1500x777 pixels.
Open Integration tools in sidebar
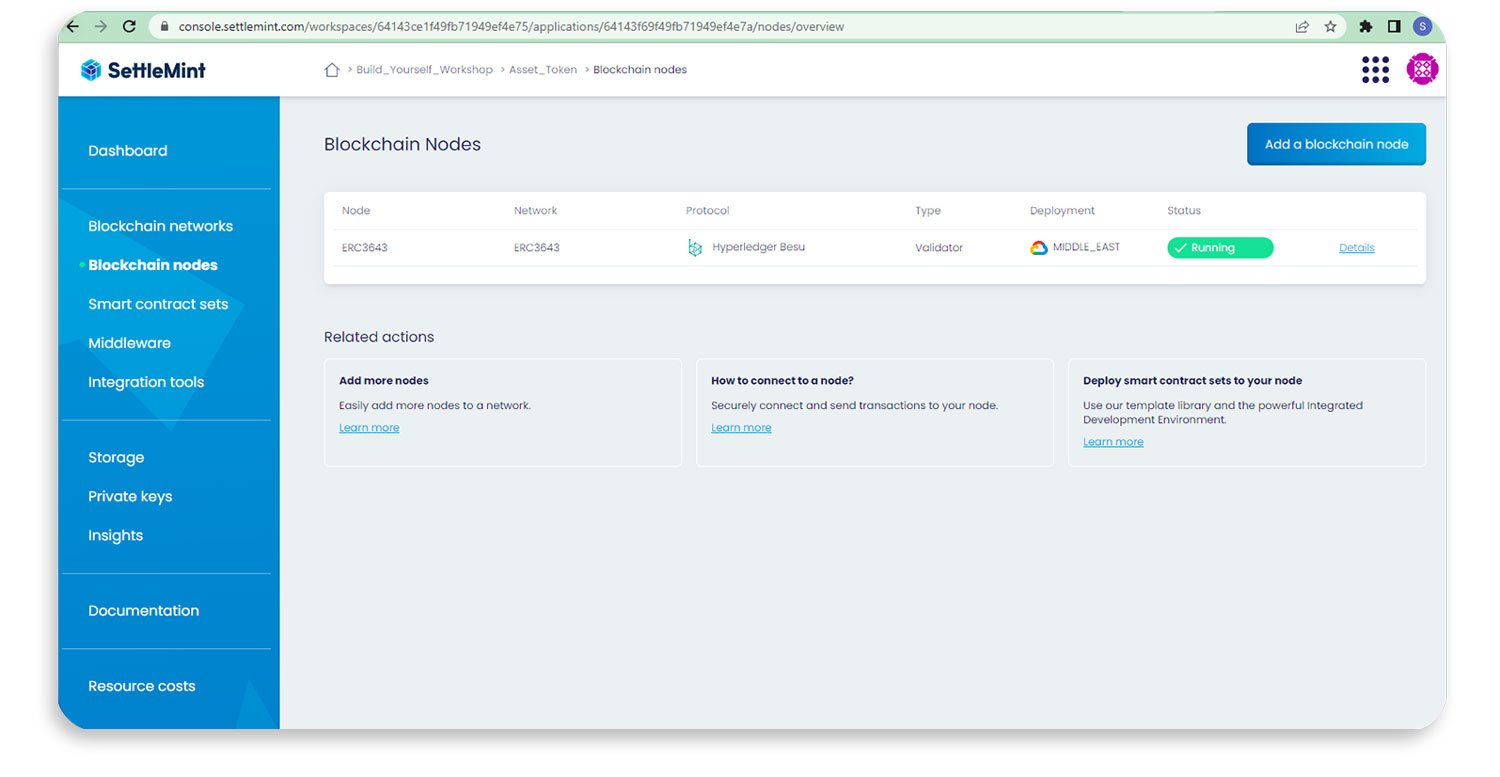click(146, 382)
